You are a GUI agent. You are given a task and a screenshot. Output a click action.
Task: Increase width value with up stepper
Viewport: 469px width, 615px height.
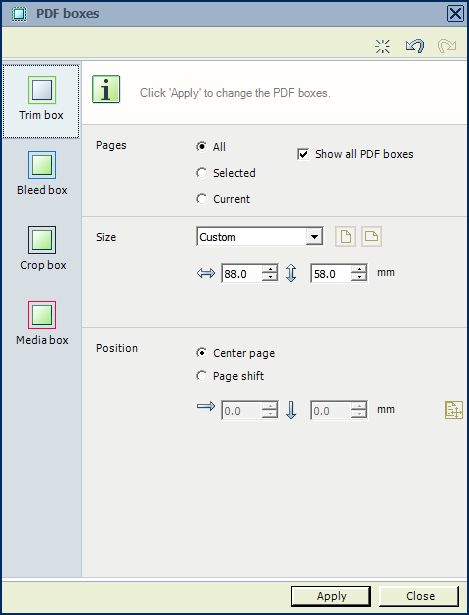pos(270,269)
